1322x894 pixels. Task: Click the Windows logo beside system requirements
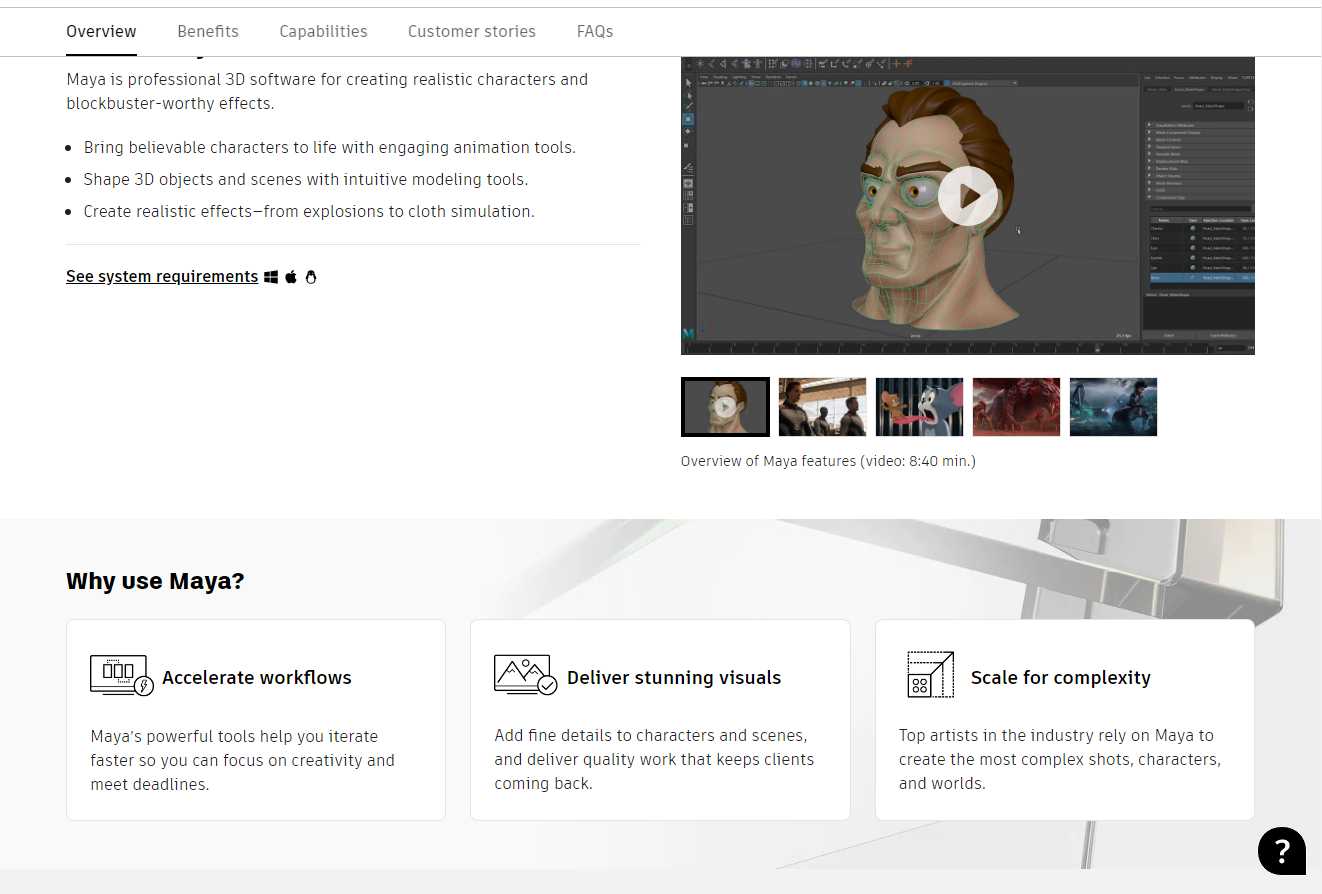(271, 276)
